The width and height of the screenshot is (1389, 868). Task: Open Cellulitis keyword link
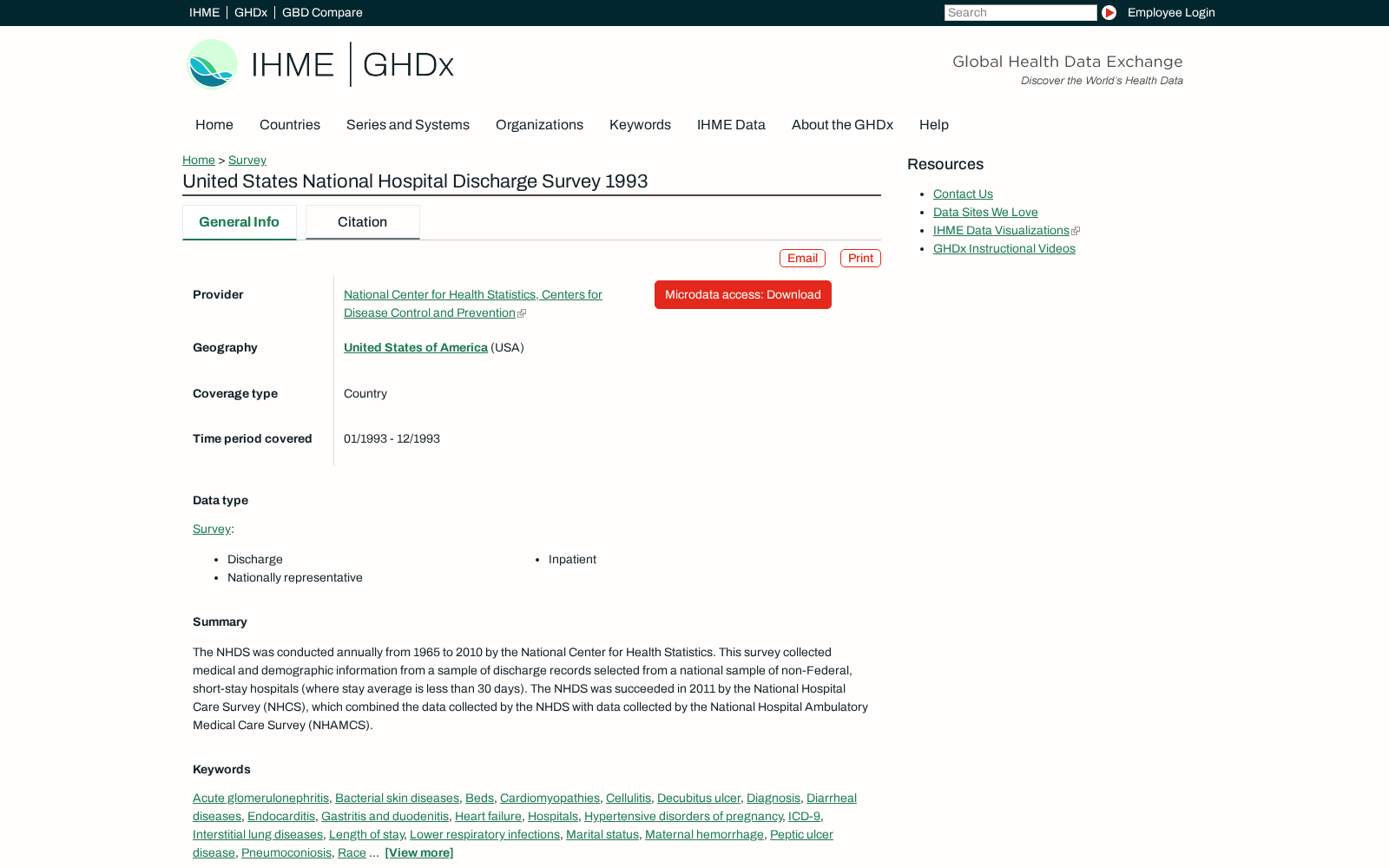click(x=629, y=798)
